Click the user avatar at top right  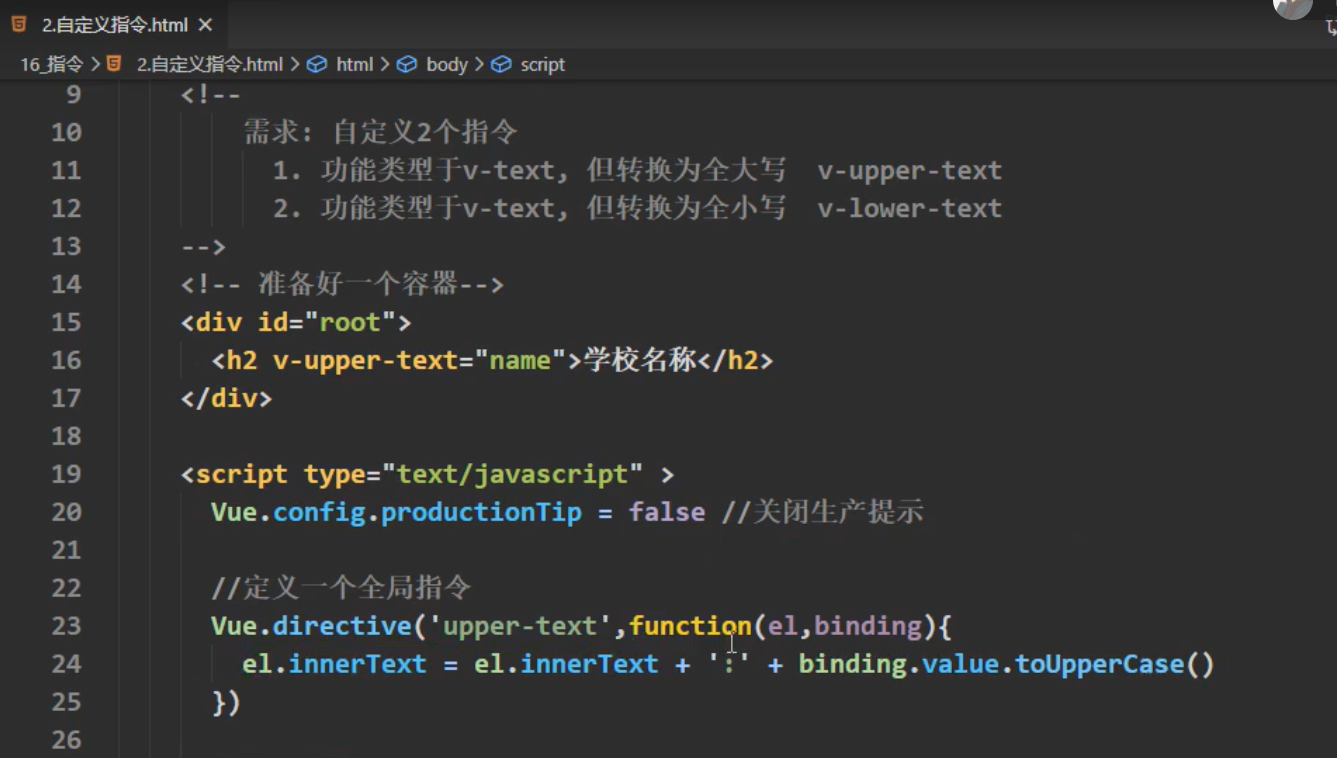[x=1292, y=8]
